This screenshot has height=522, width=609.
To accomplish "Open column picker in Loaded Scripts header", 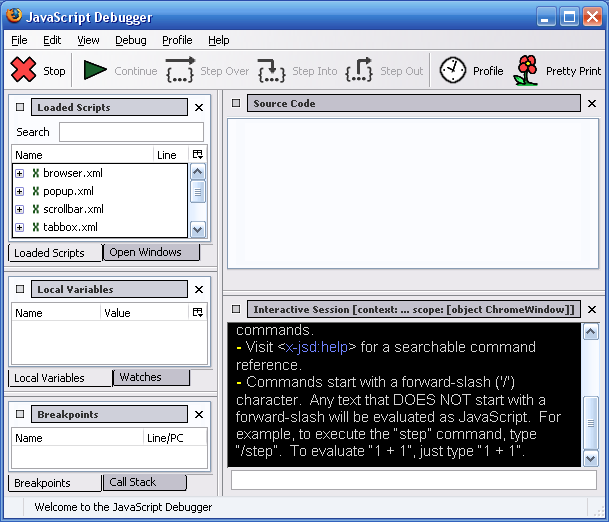I will [197, 155].
